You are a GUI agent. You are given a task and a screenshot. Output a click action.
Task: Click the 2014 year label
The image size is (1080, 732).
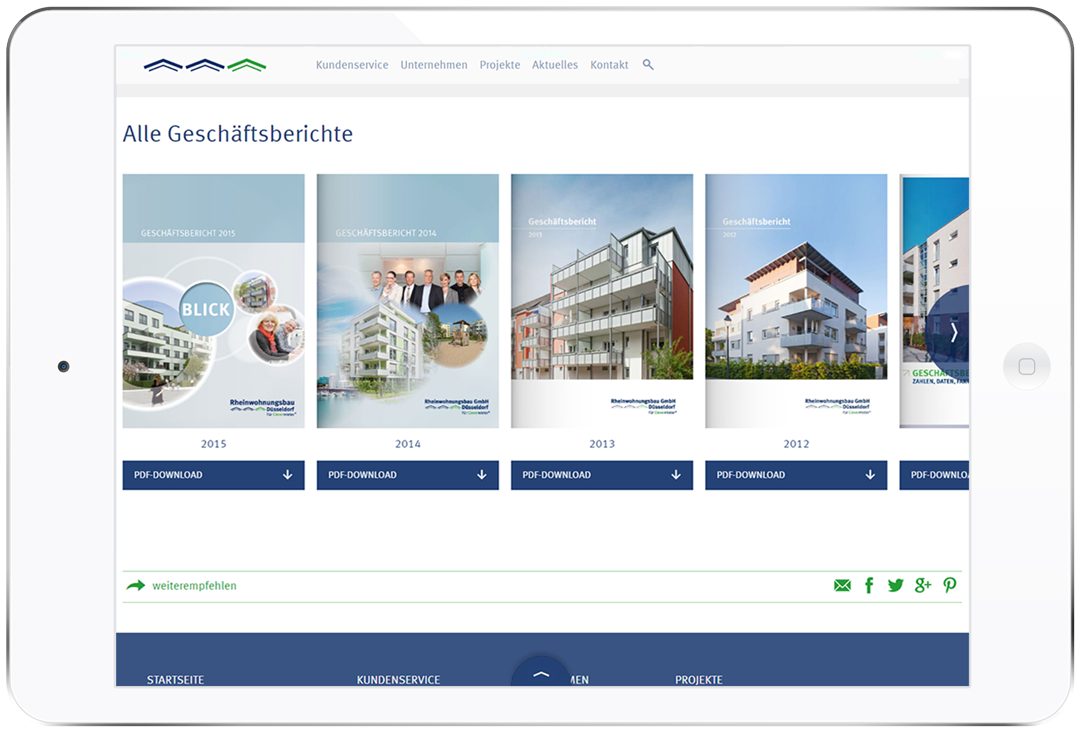tap(408, 444)
